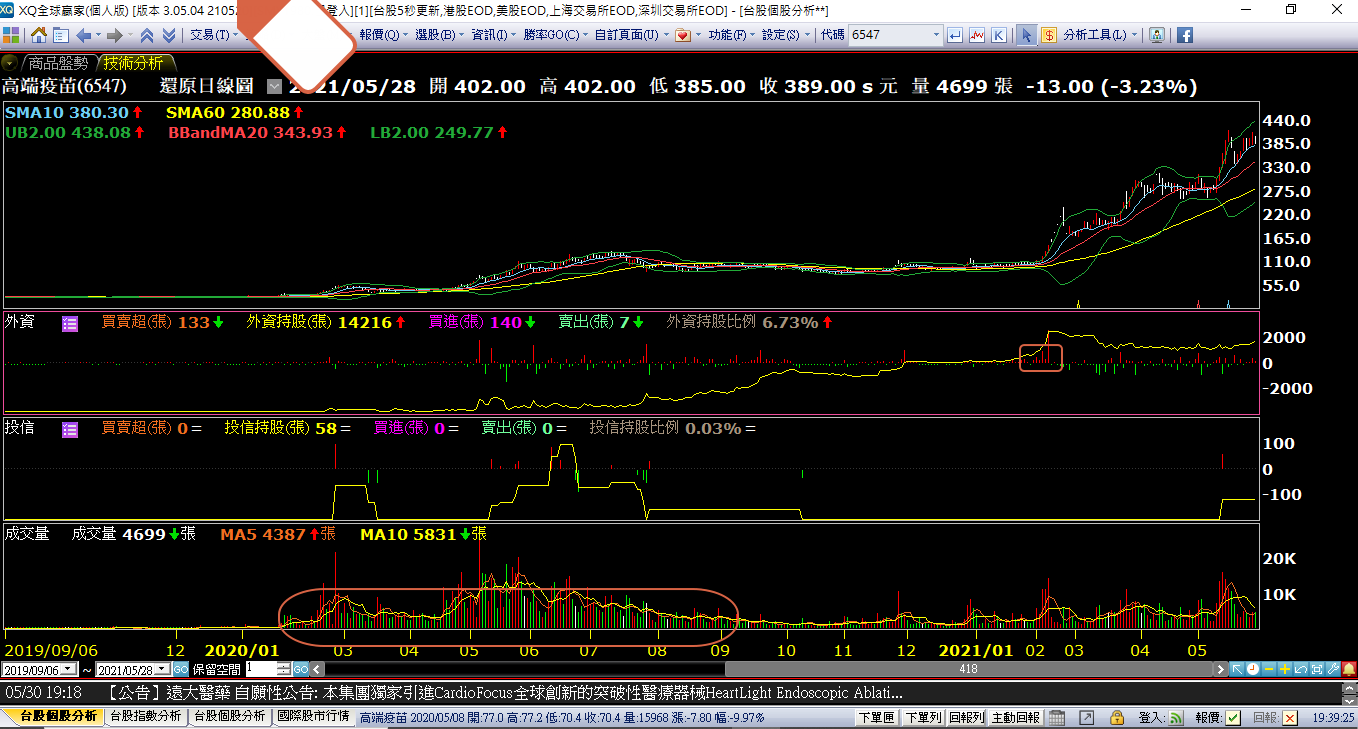The height and width of the screenshot is (729, 1358).
Task: Switch to the 商品盤勢 tab
Action: [57, 63]
